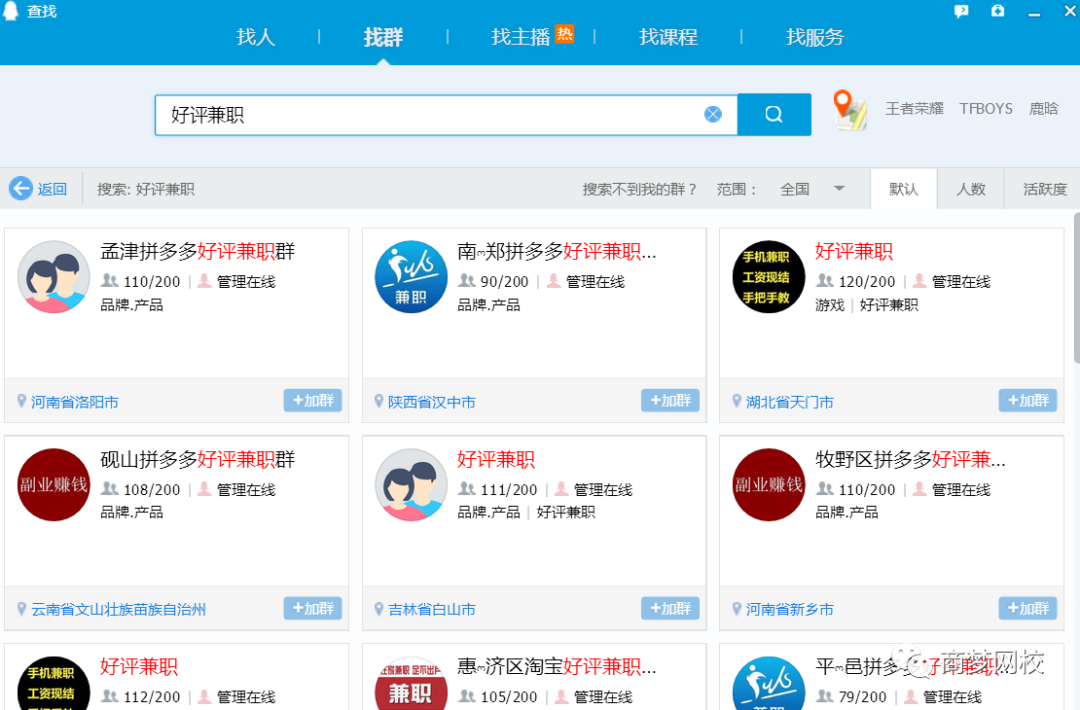Open group title 砚山拼多多好评兼职群
The height and width of the screenshot is (710, 1080).
(x=198, y=459)
